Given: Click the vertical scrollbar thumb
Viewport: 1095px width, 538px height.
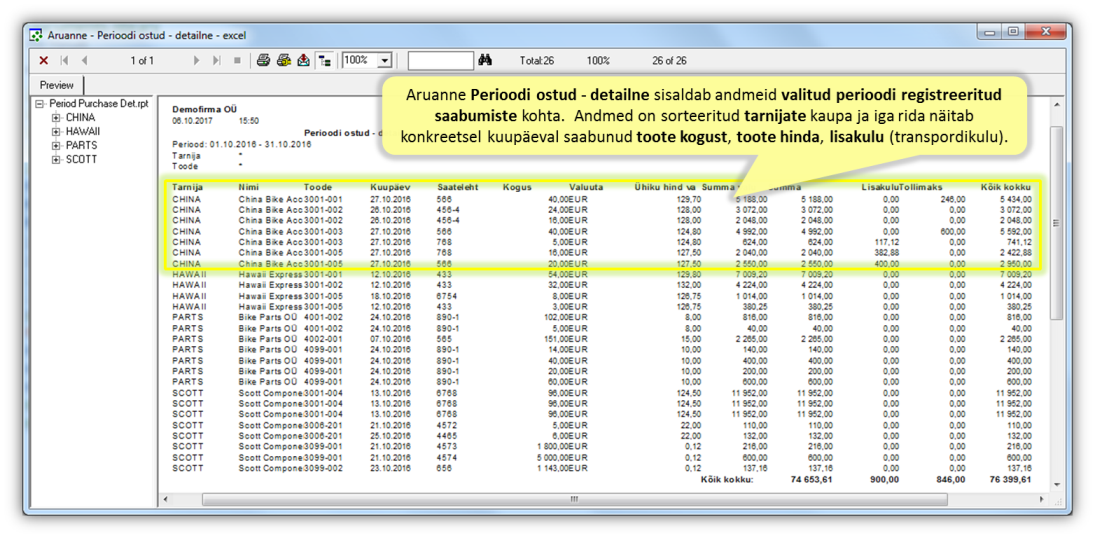Looking at the screenshot, I should pyautogui.click(x=1056, y=223).
